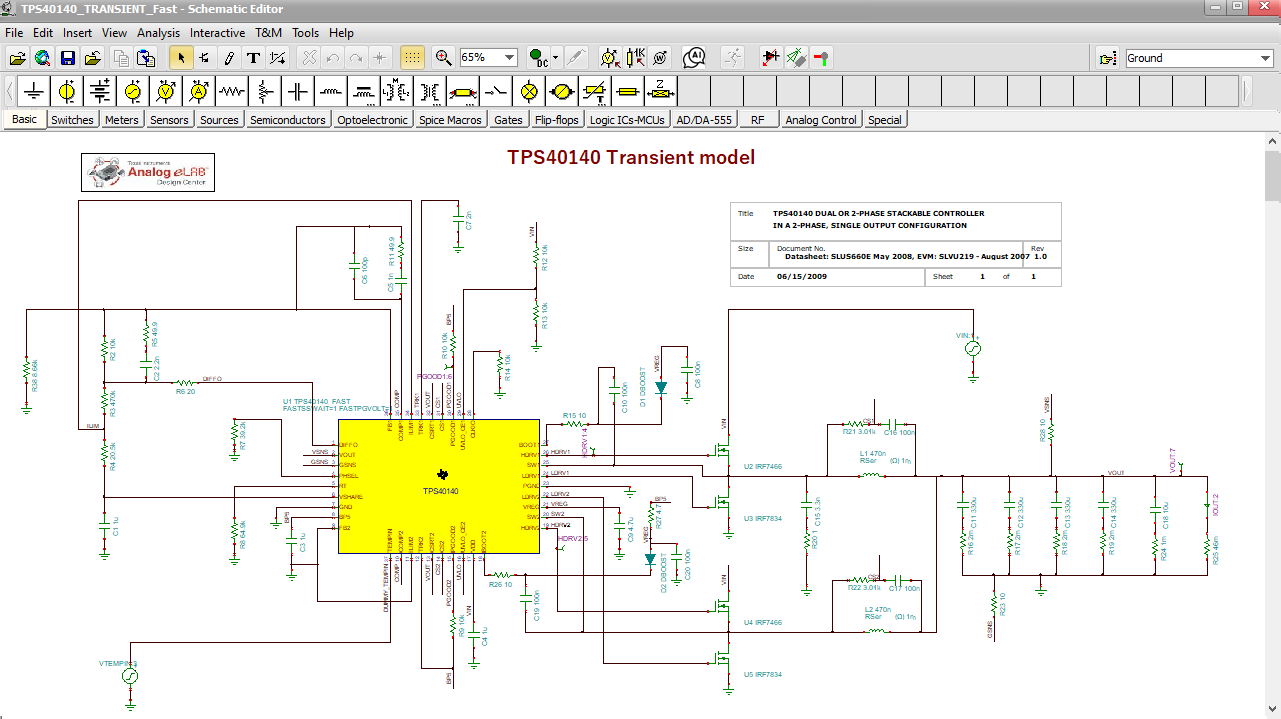The width and height of the screenshot is (1281, 719).
Task: Toggle the grid display button
Action: [x=411, y=58]
